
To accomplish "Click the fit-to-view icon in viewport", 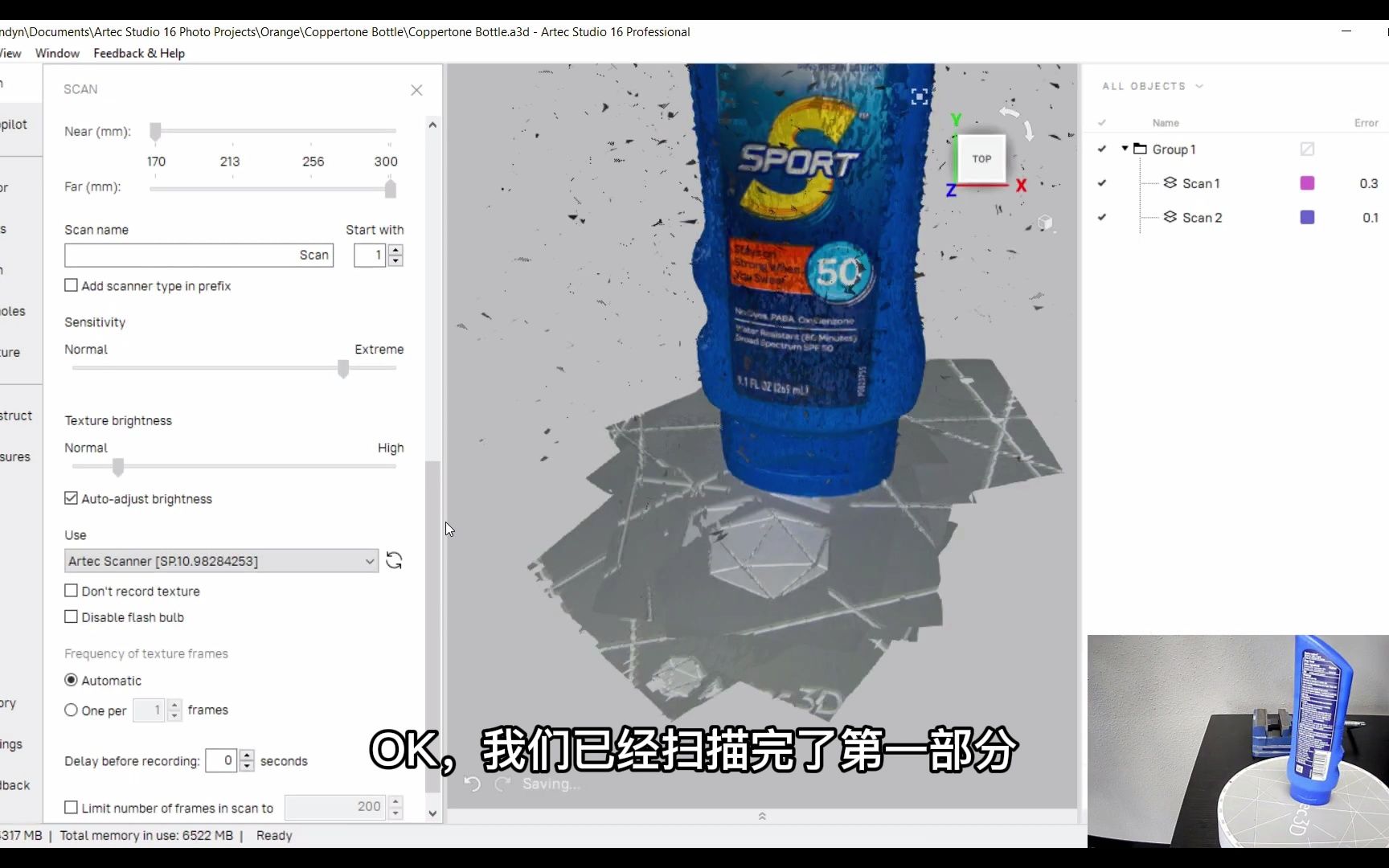I will click(920, 96).
